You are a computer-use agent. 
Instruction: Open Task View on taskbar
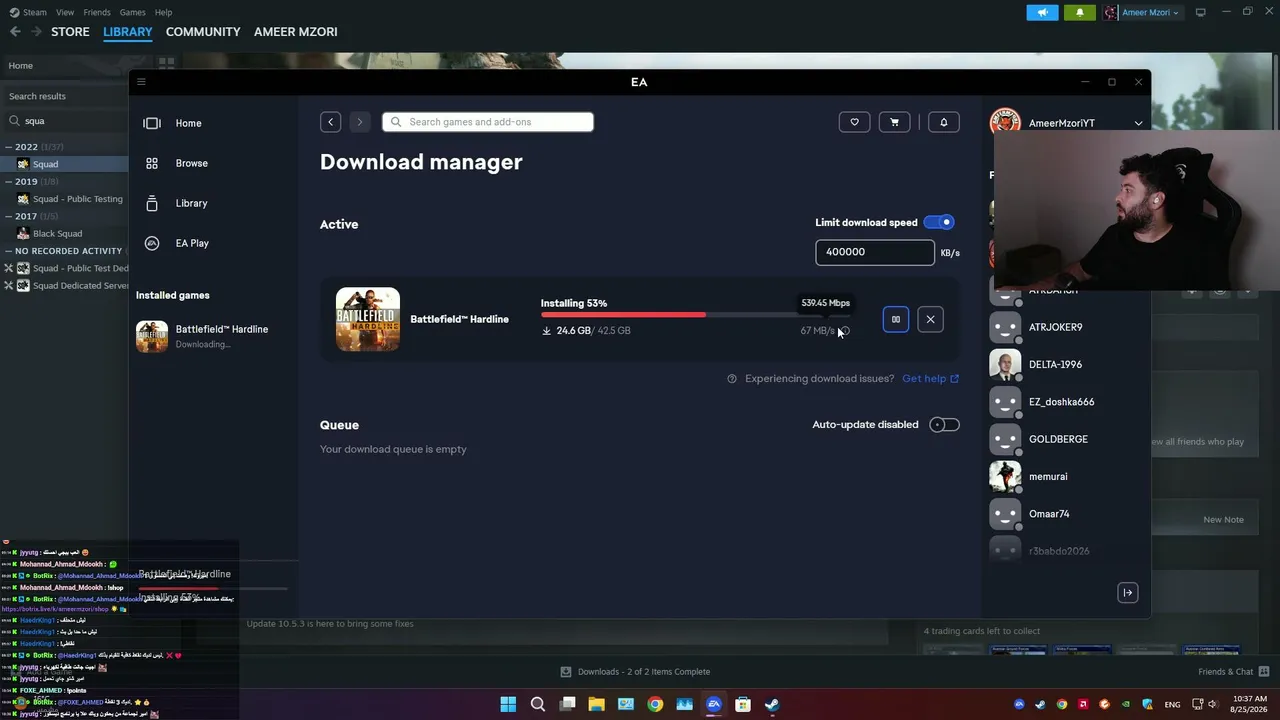pos(567,704)
